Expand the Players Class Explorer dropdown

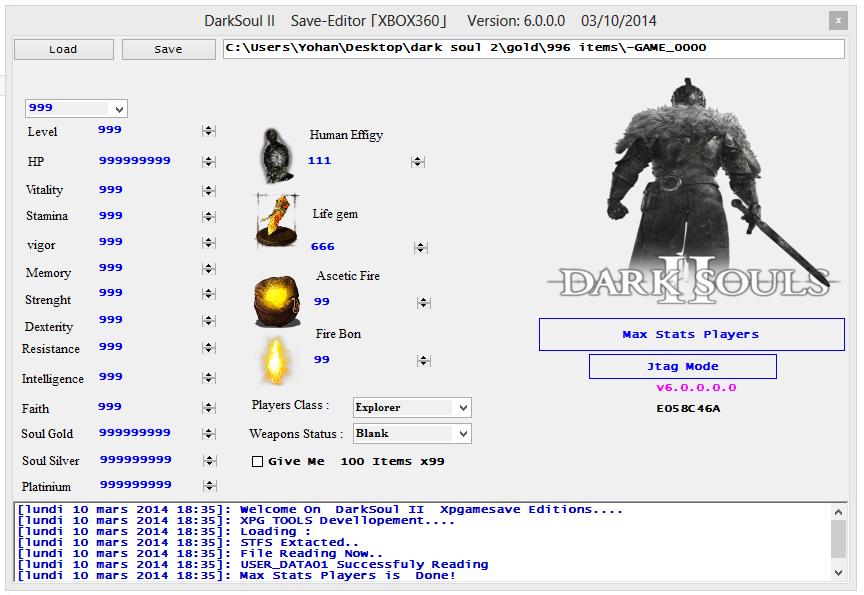(x=461, y=408)
